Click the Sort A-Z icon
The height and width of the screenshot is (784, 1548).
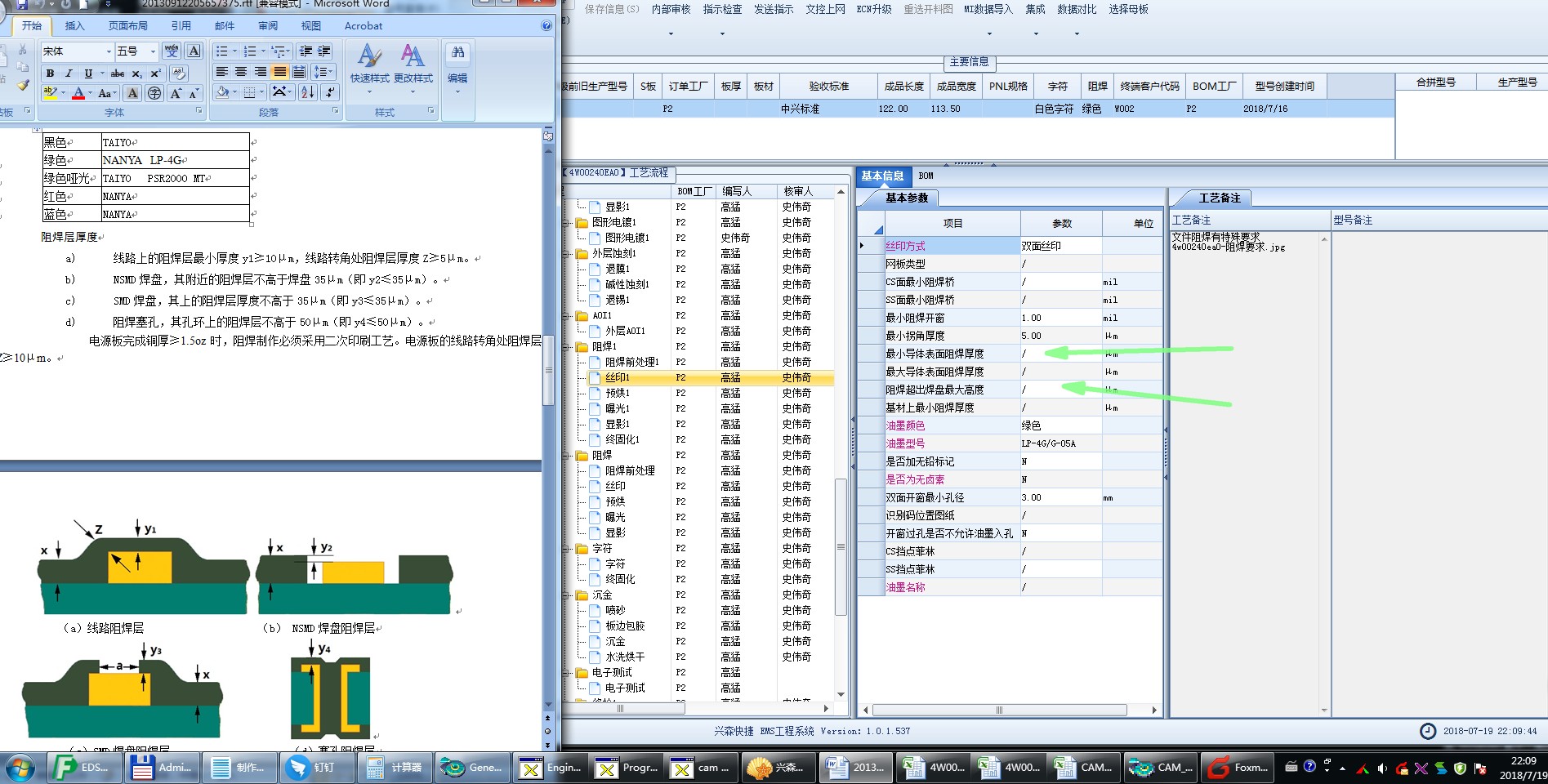click(x=308, y=92)
